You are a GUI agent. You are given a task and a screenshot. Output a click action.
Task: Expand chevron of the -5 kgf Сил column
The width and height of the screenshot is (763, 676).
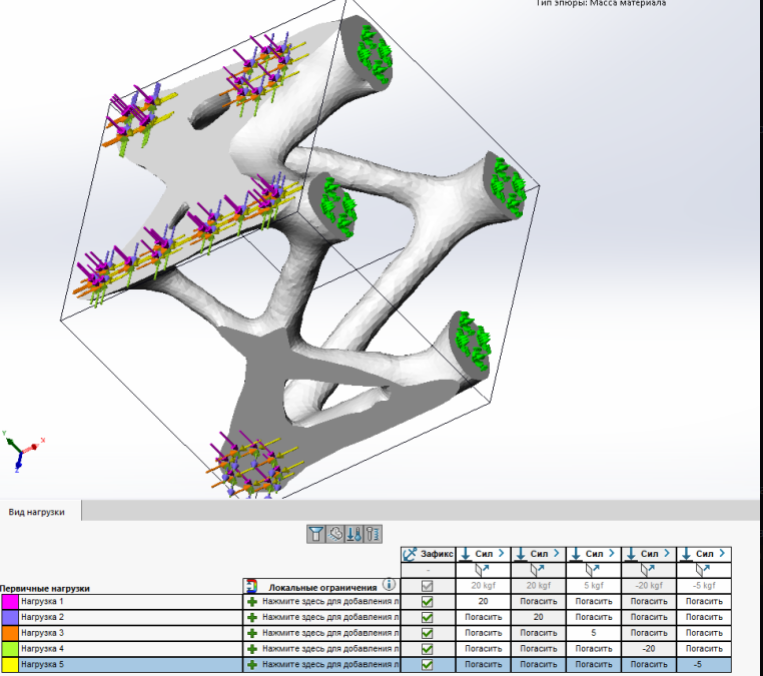click(x=722, y=553)
